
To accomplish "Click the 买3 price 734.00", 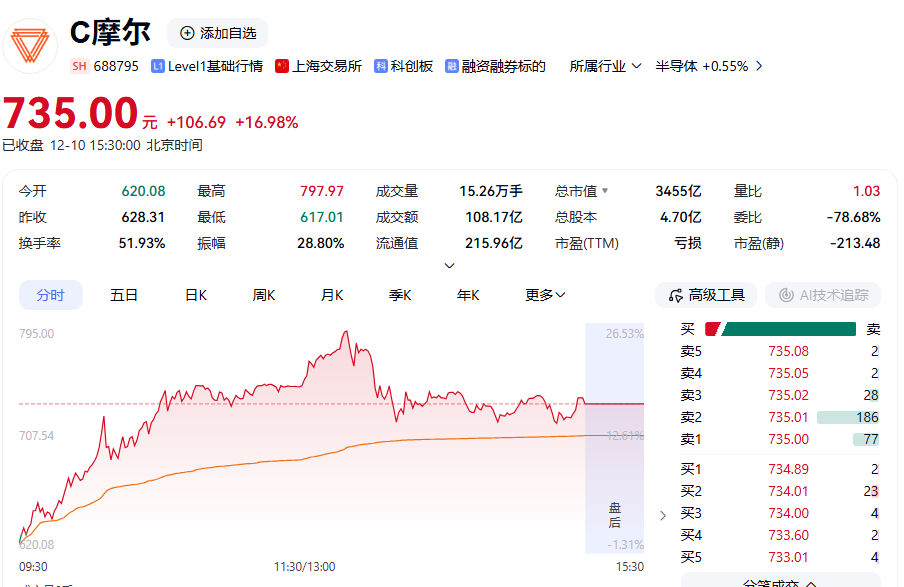I will tap(788, 513).
